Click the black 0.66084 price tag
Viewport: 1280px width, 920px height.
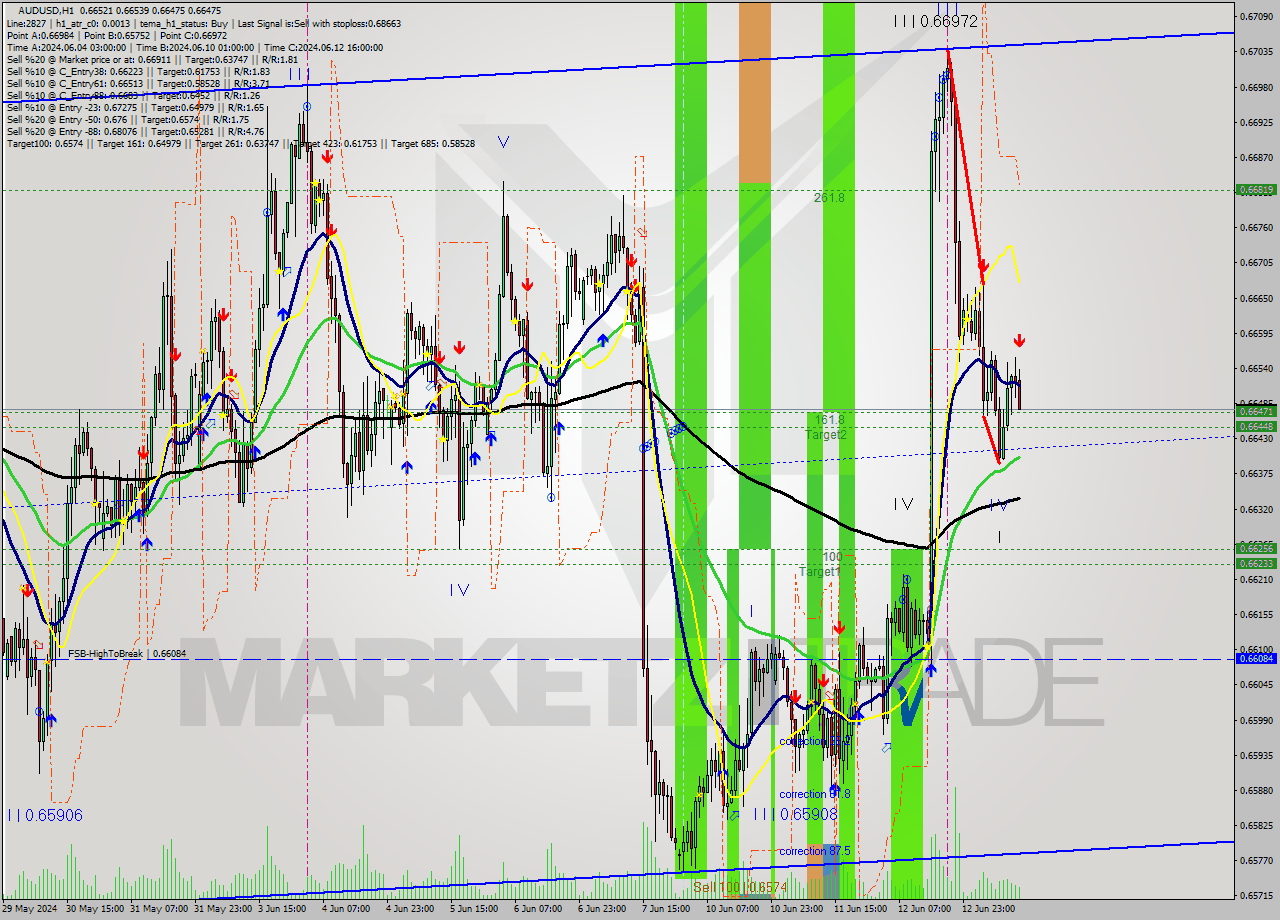pyautogui.click(x=1256, y=658)
